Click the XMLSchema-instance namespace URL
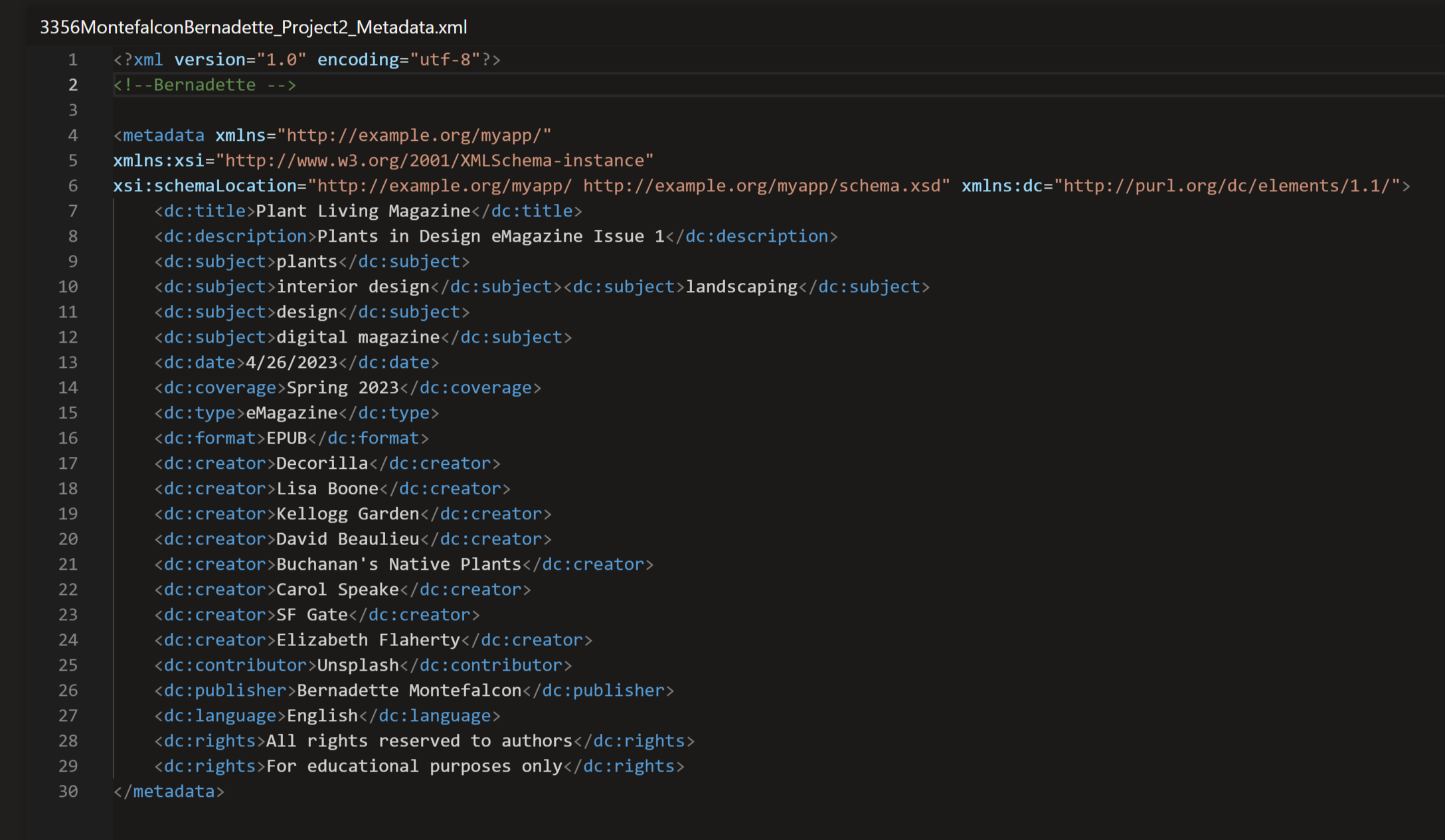The height and width of the screenshot is (840, 1445). pyautogui.click(x=435, y=161)
